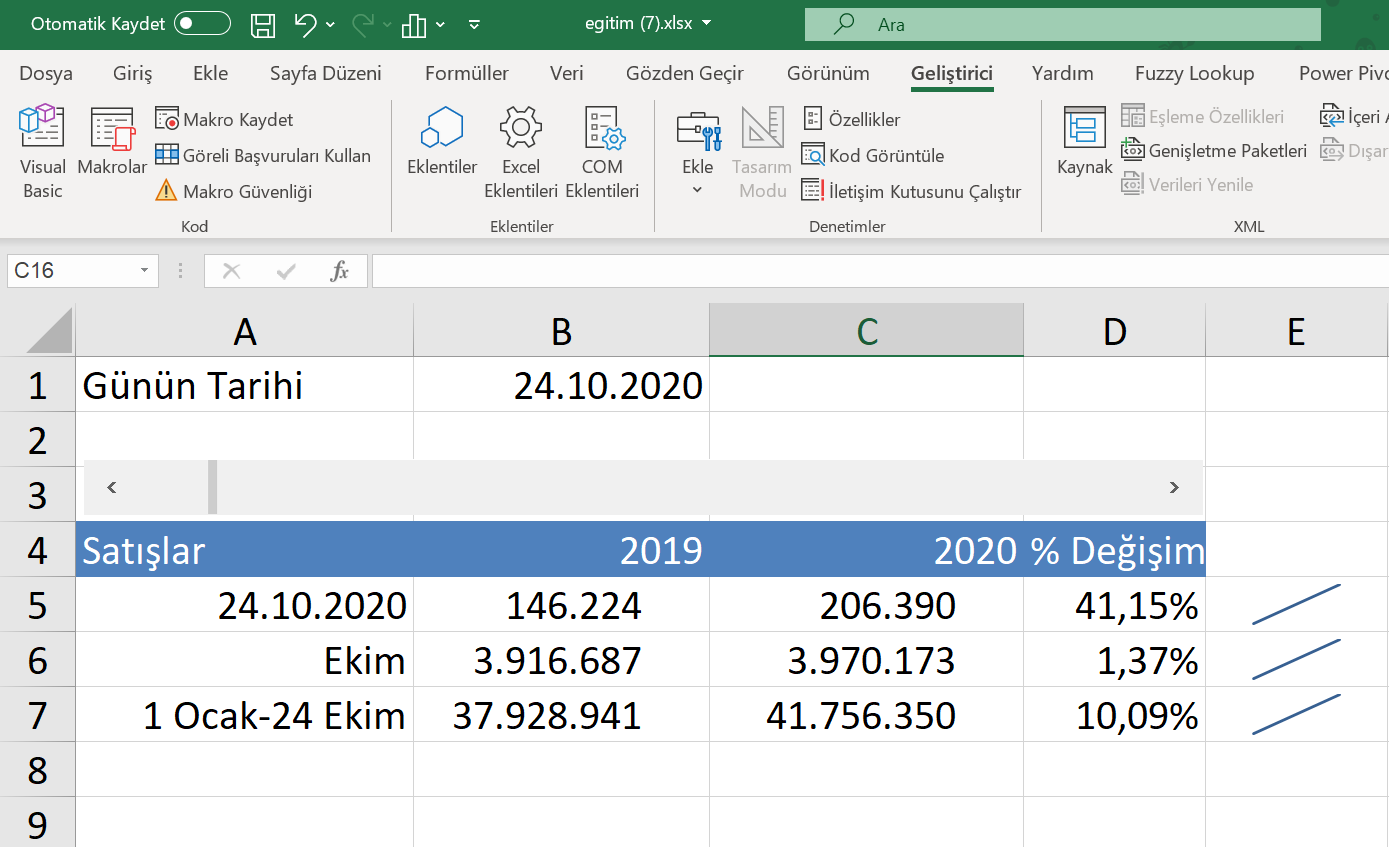
Task: Open the Yardım tab
Action: click(1063, 73)
